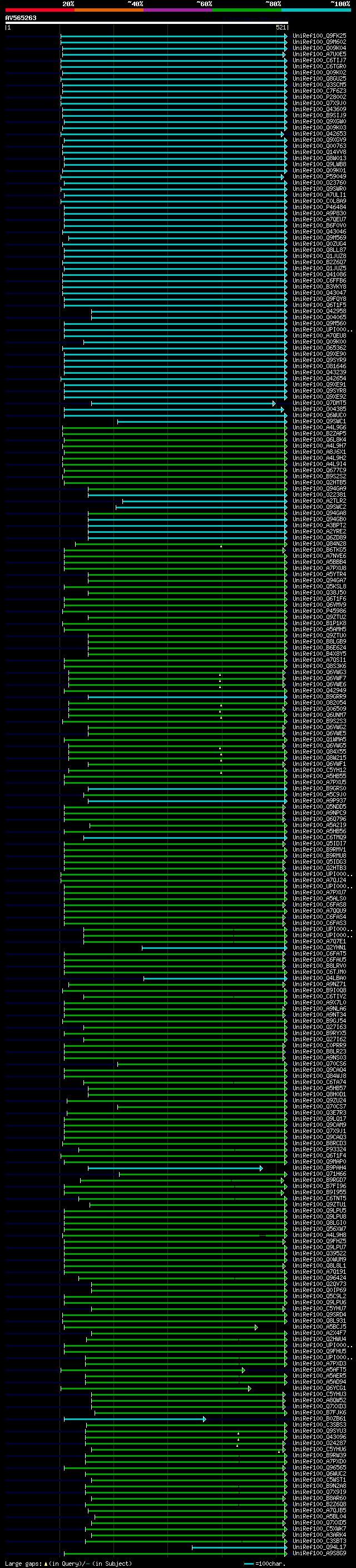
Task: Open hit UniRef100_O23760
Action: tap(319, 182)
